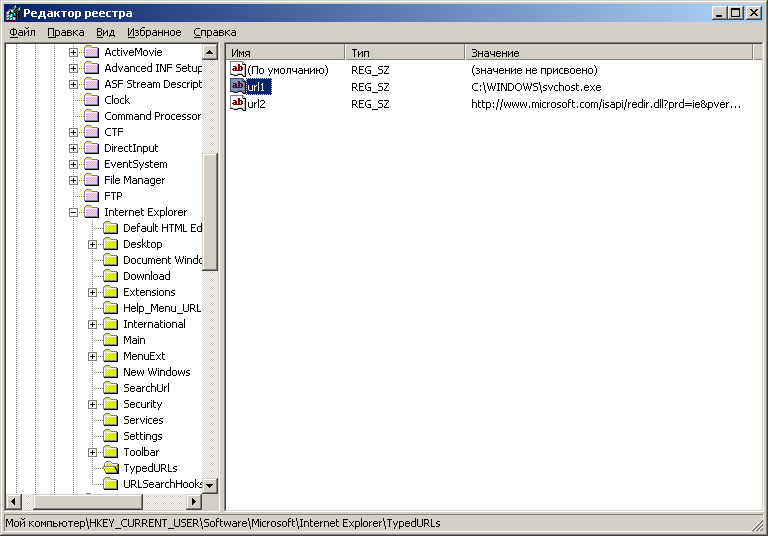Click the tree's scroll right arrow
The width and height of the screenshot is (768, 536).
pyautogui.click(x=194, y=502)
